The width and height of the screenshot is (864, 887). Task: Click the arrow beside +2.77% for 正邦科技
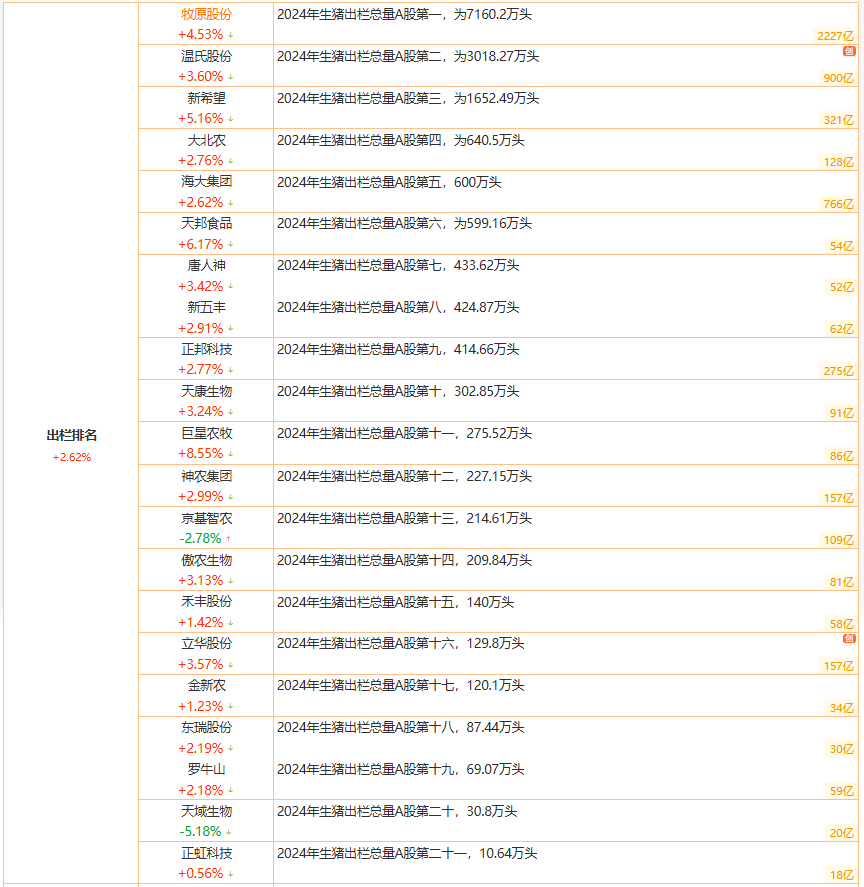pos(230,370)
